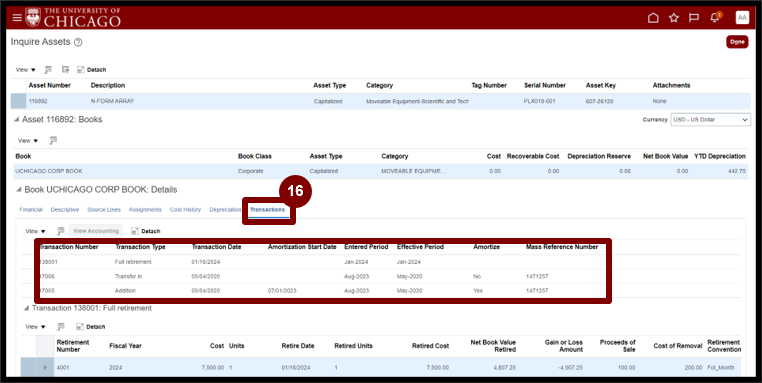Click the Asset Number column header
The width and height of the screenshot is (762, 383).
pos(50,85)
